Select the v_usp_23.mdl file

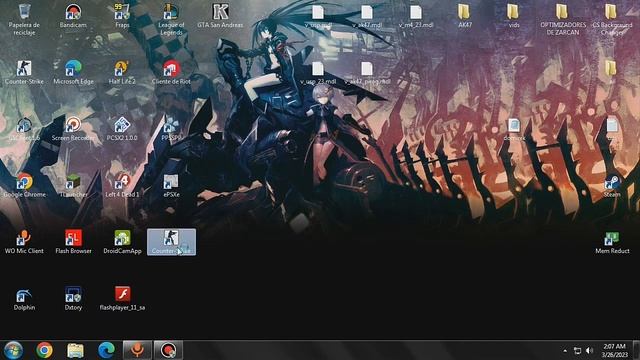[x=318, y=73]
